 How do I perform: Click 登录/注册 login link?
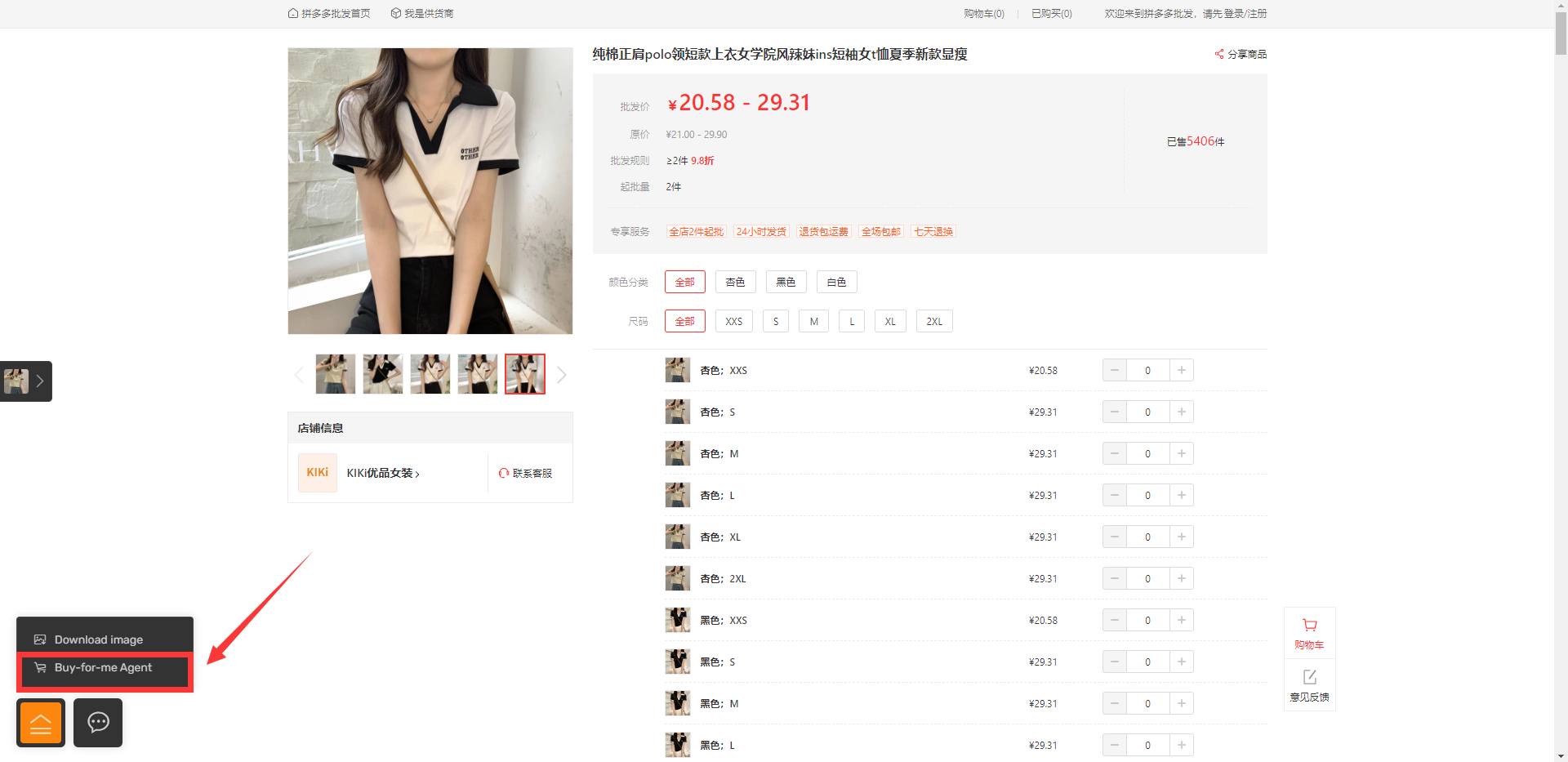click(x=1245, y=13)
